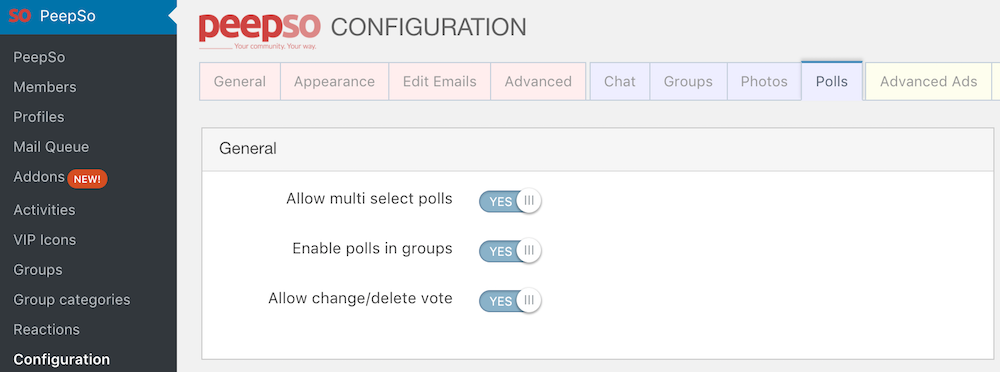The height and width of the screenshot is (372, 1000).
Task: Open the Photos tab
Action: coord(764,82)
